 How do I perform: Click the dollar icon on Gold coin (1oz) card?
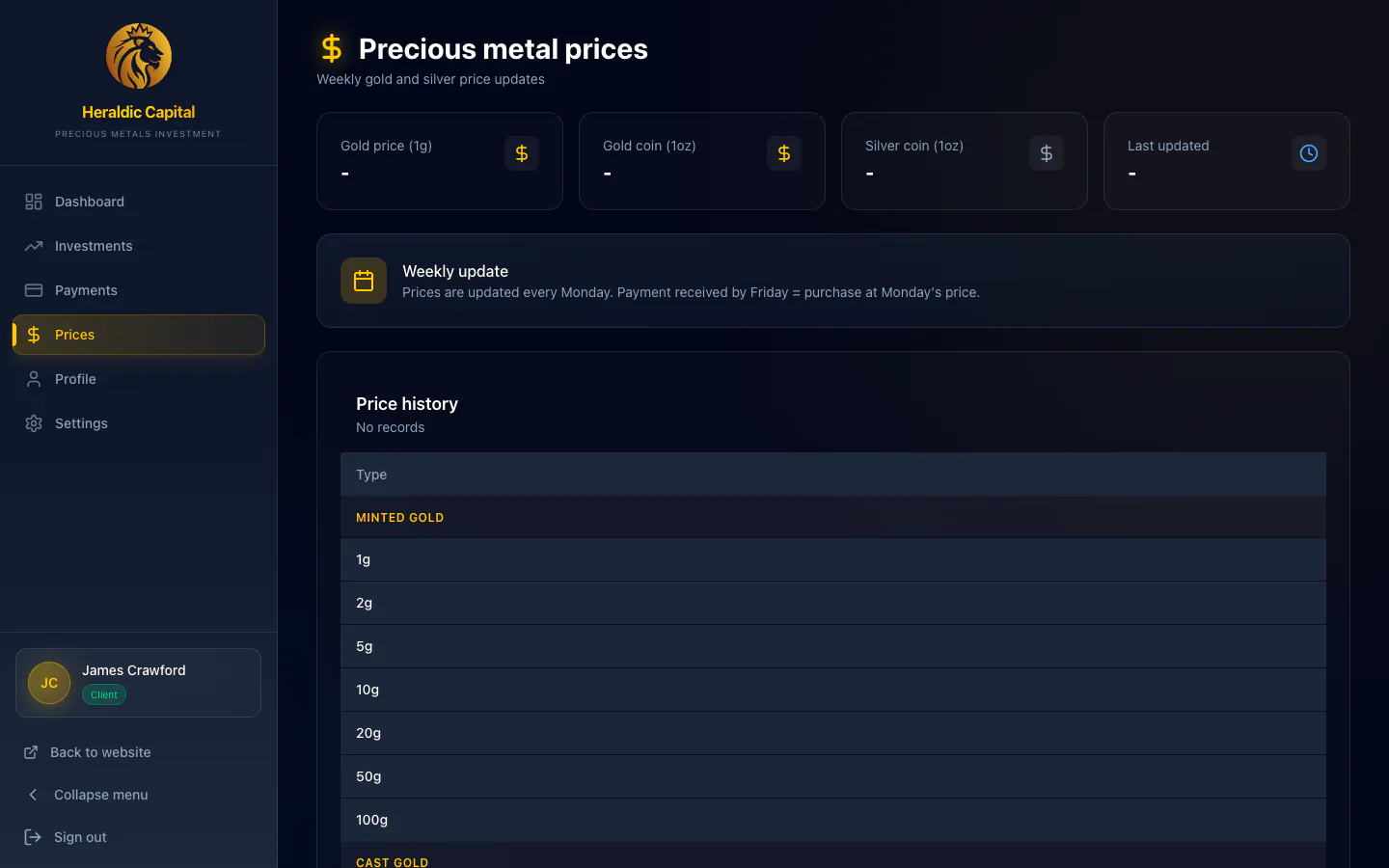point(784,152)
